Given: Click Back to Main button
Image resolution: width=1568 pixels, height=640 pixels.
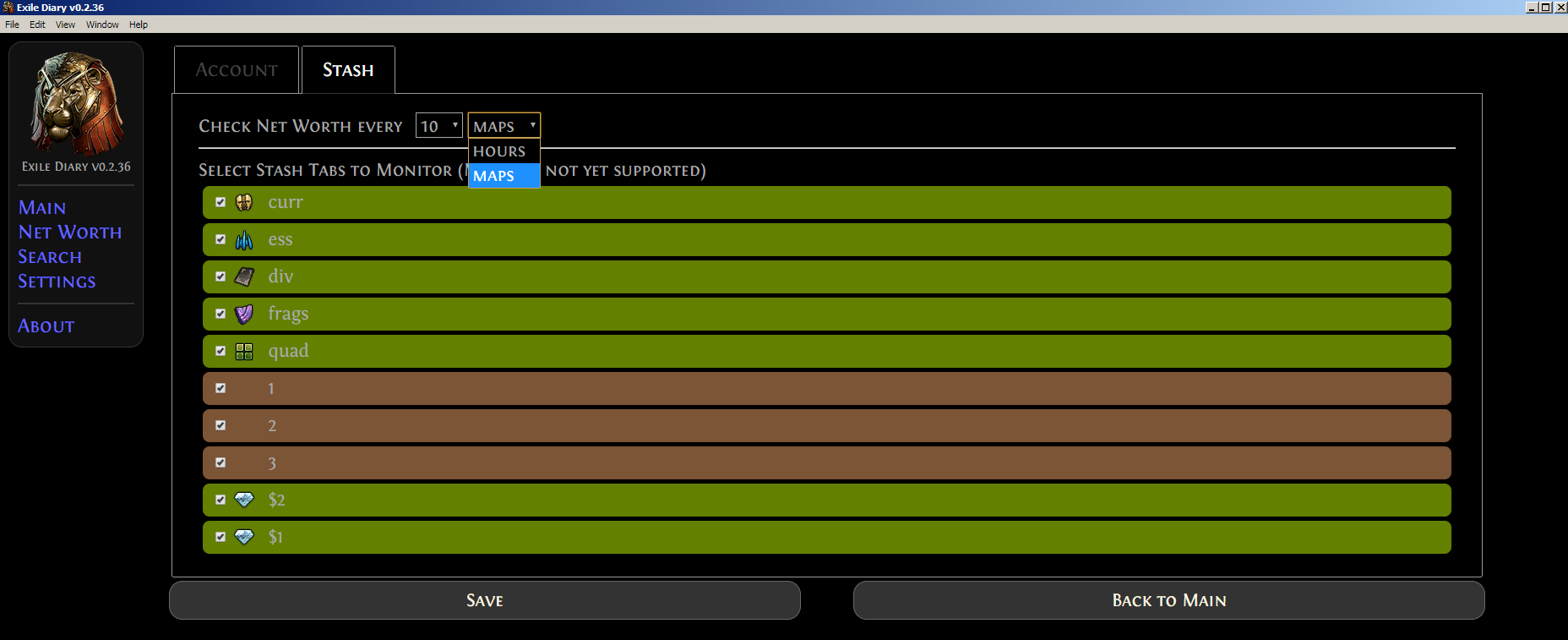Looking at the screenshot, I should (x=1169, y=600).
